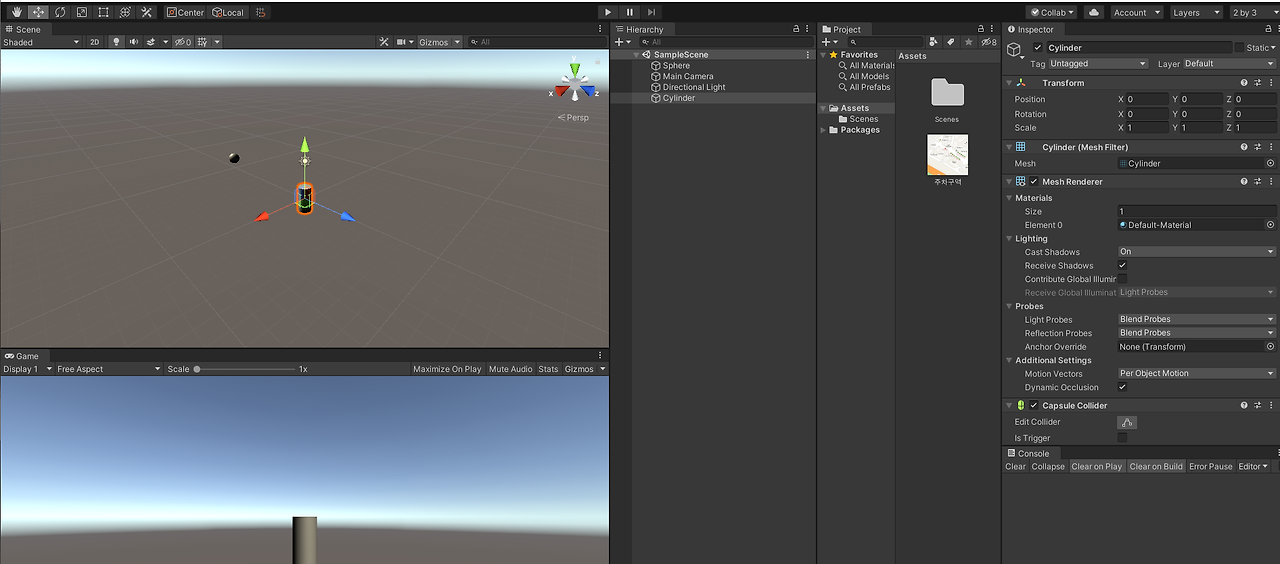Enable the Is Trigger checkbox

tap(1122, 438)
